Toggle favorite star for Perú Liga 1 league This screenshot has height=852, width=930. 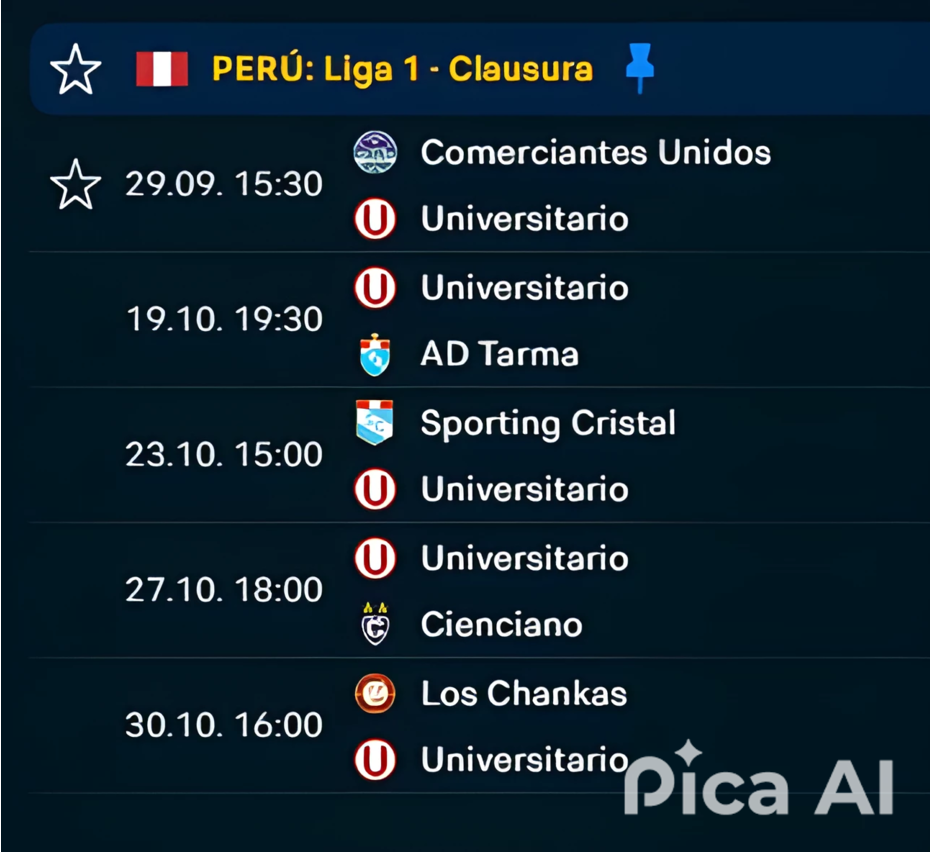click(75, 69)
